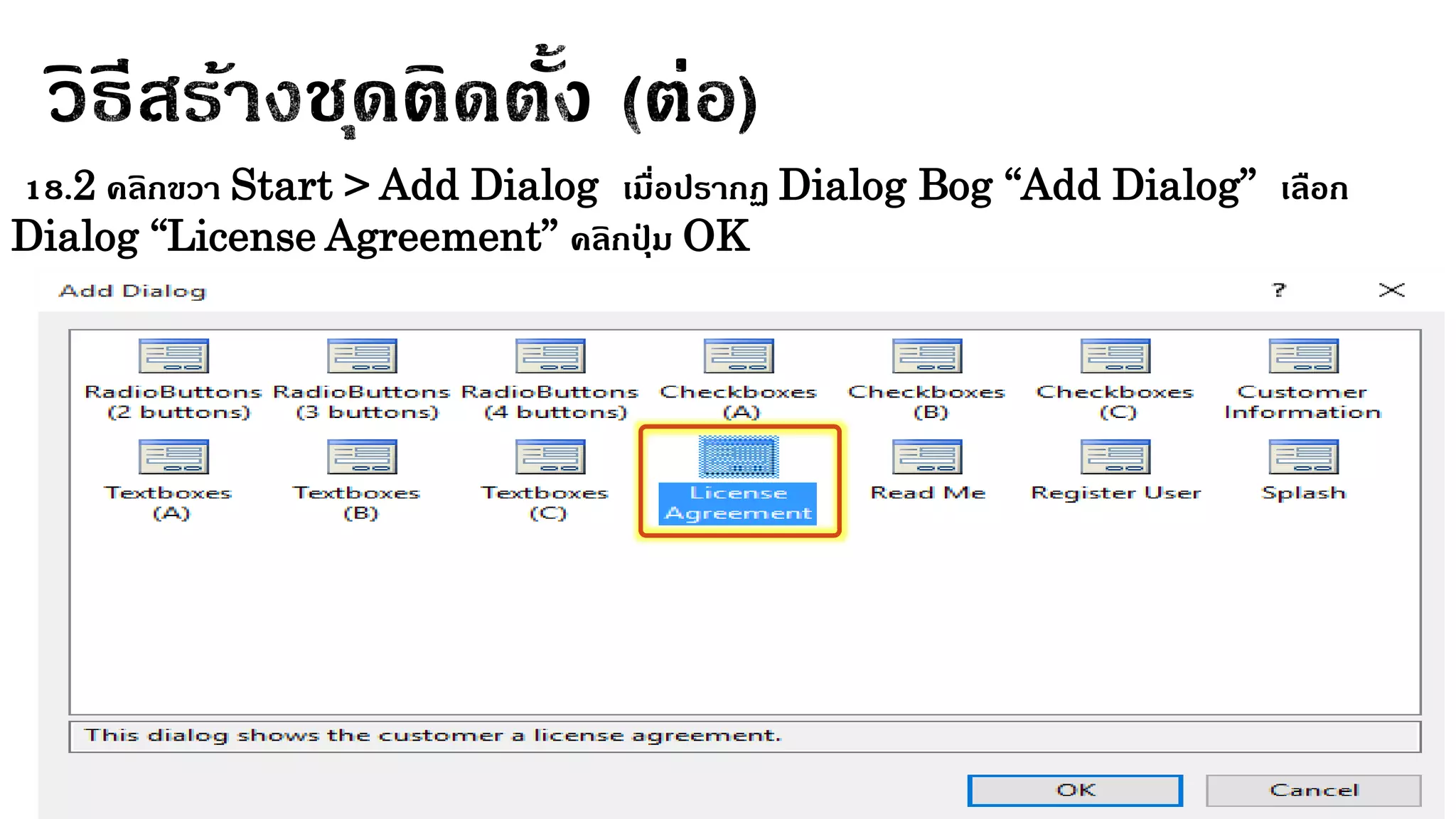
Task: Click the 'Checkboxes (A)' label
Action: pos(739,402)
